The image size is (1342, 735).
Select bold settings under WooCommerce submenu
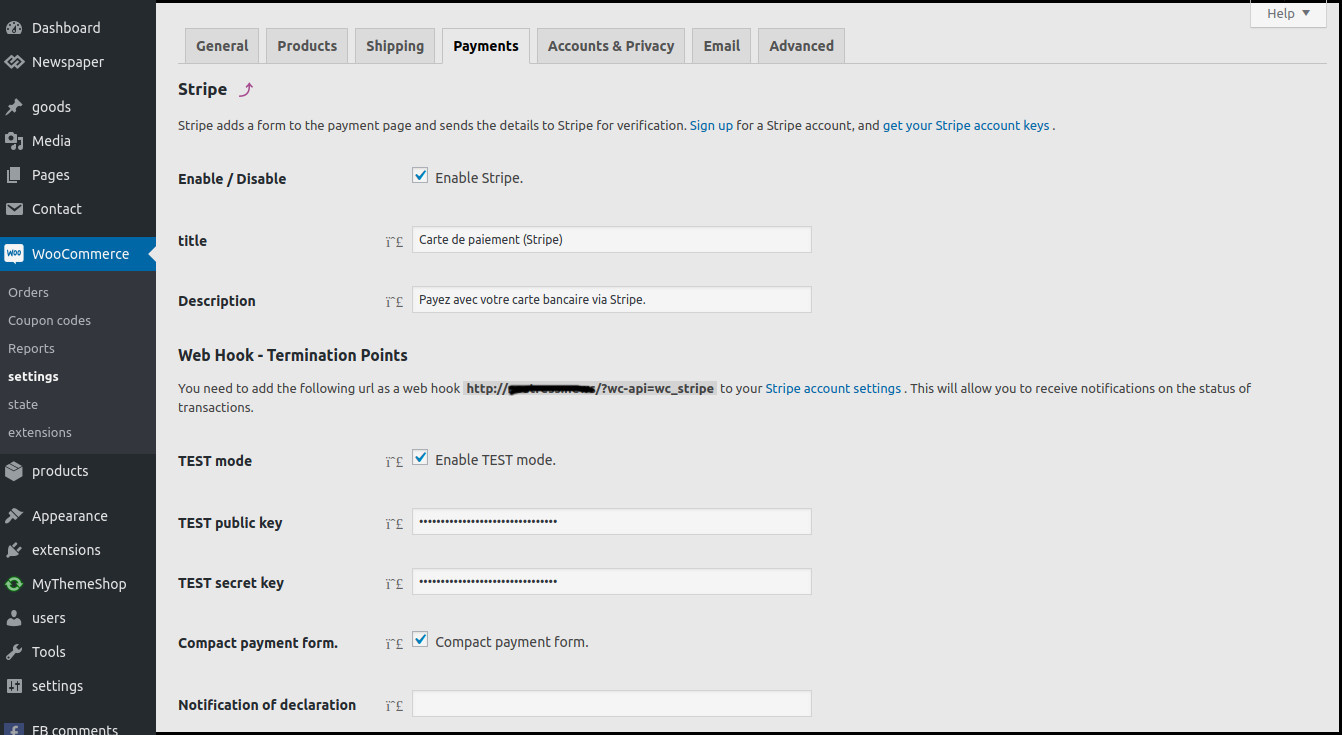pos(33,376)
